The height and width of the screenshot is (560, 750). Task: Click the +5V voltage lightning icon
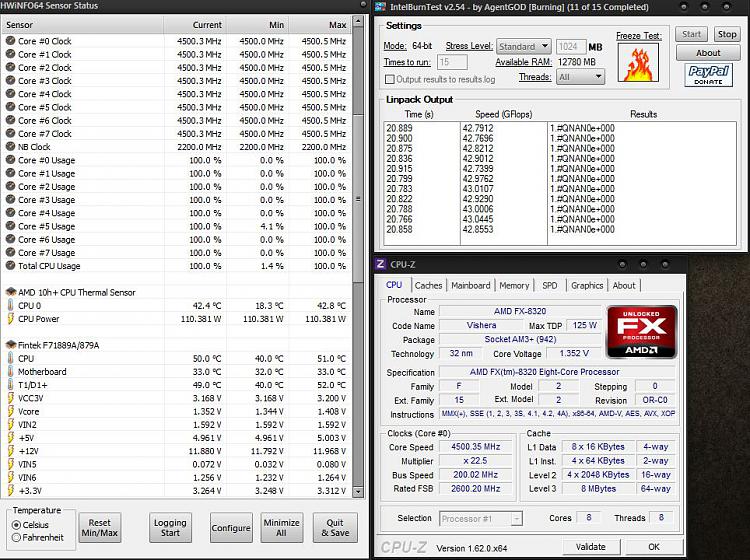(11, 438)
